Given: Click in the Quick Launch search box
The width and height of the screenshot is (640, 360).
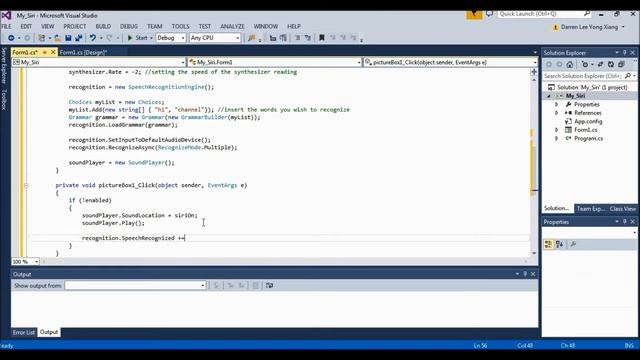Looking at the screenshot, I should click(x=544, y=14).
